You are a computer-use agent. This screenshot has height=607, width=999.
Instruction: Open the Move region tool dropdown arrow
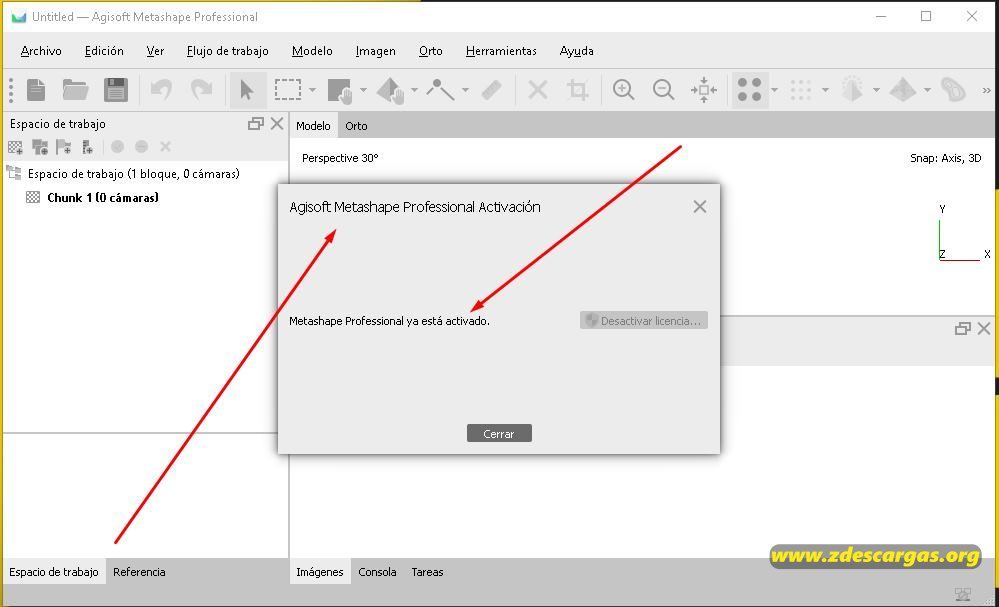point(363,90)
